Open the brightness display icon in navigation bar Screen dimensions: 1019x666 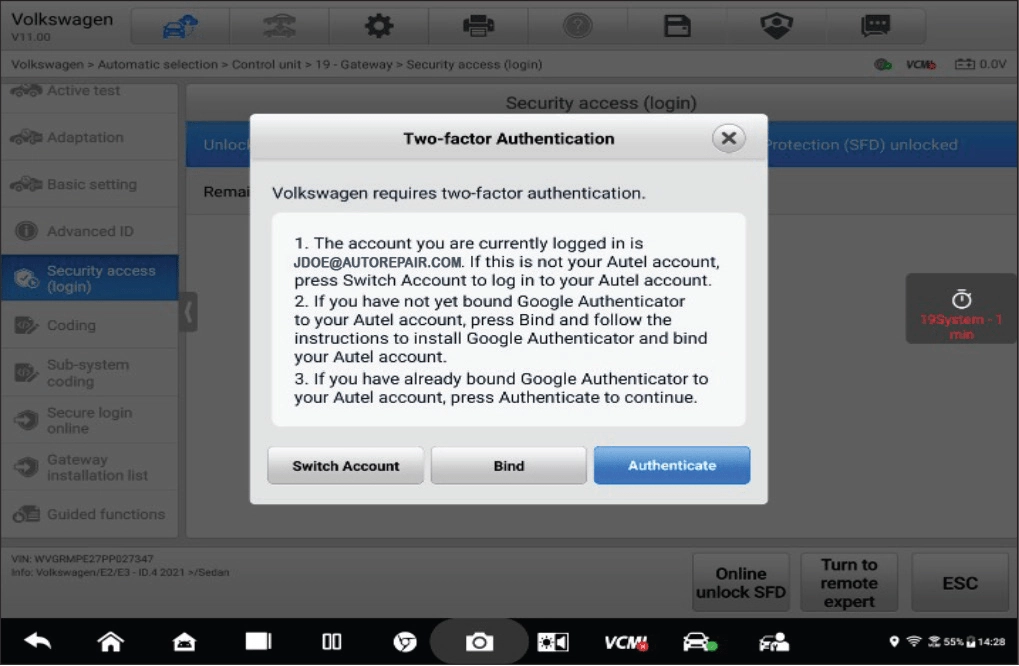[552, 642]
